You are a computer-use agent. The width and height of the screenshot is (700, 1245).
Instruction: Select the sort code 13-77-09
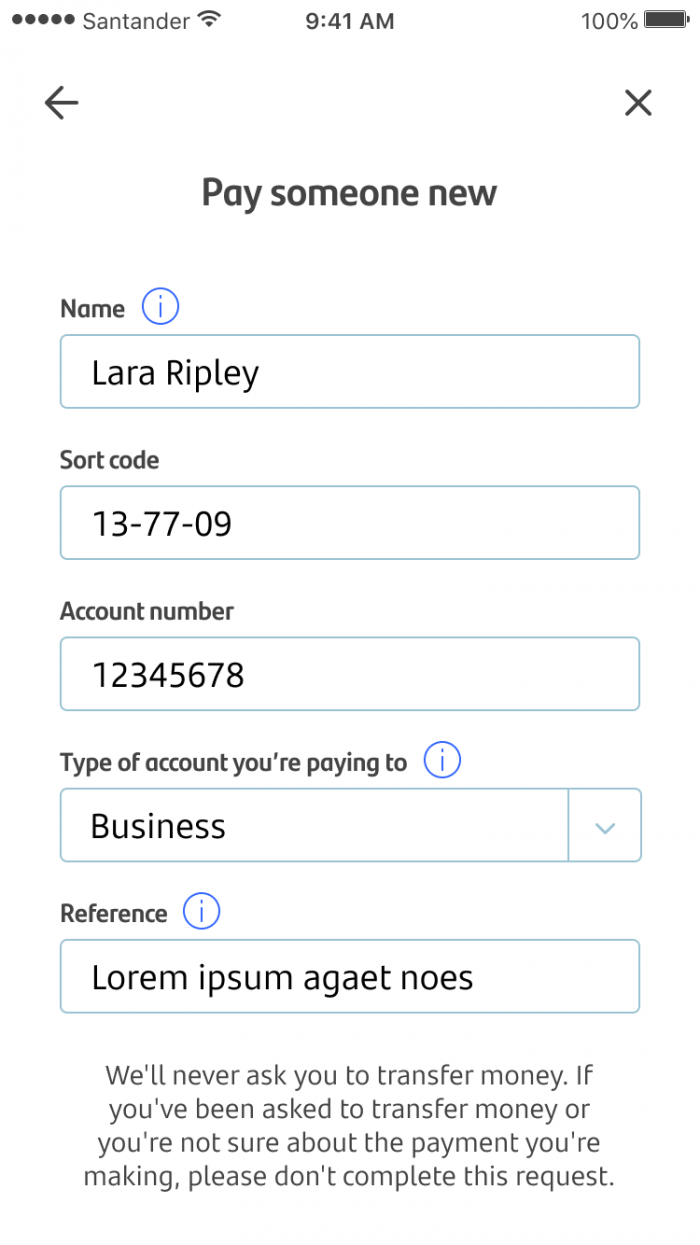click(x=163, y=522)
